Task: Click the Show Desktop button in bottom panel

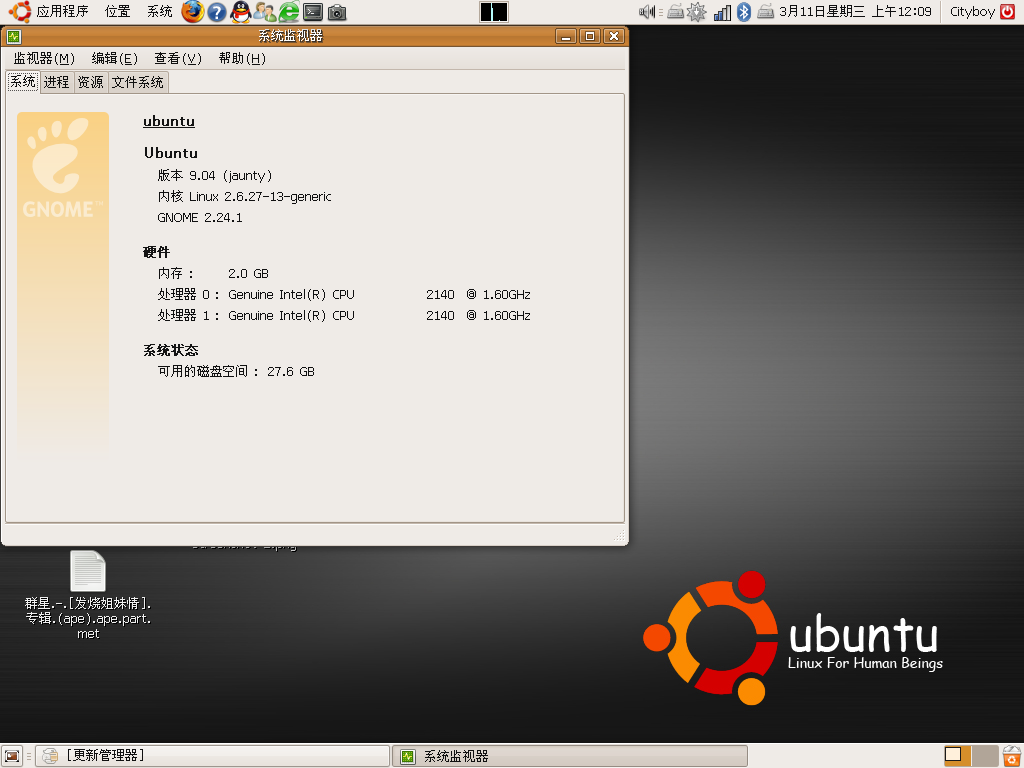Action: 12,756
